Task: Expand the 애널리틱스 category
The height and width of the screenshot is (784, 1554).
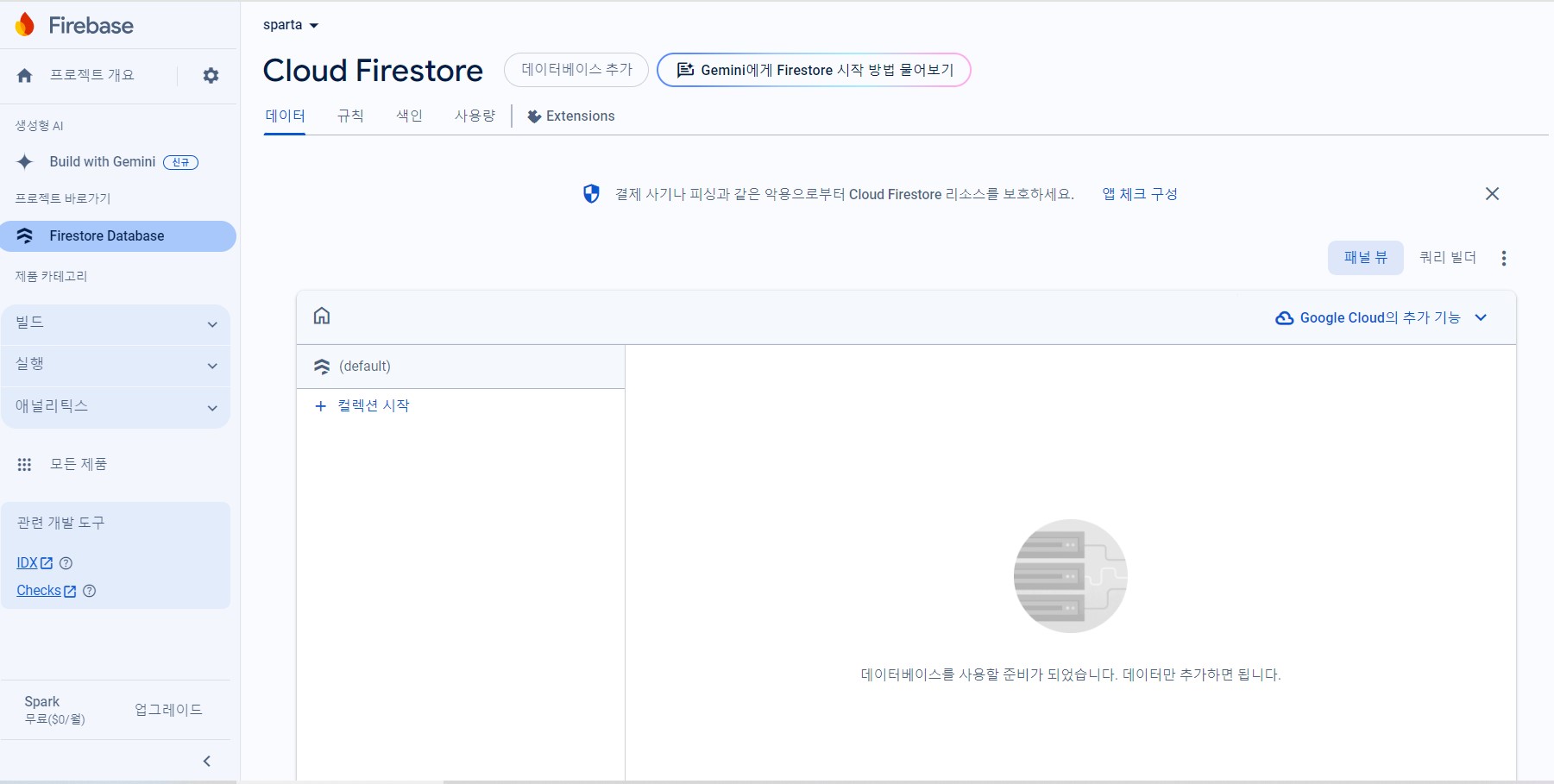Action: click(116, 407)
